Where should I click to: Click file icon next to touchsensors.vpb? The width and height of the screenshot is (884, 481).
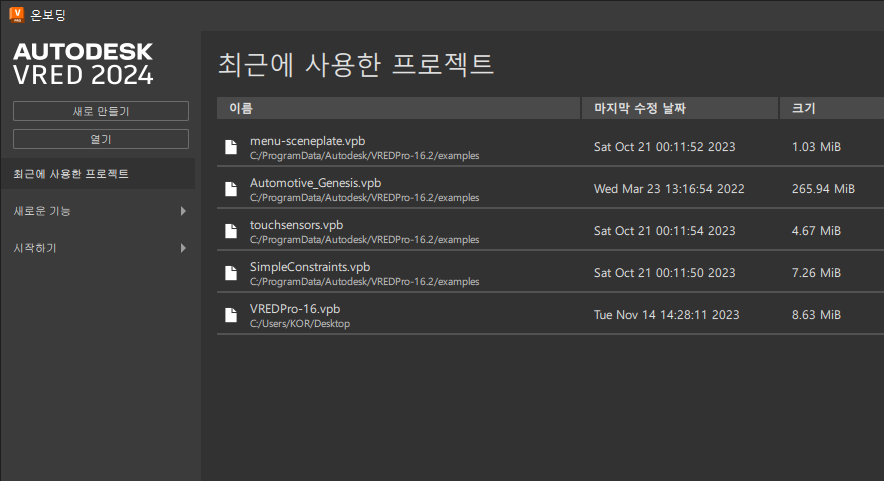[x=231, y=231]
